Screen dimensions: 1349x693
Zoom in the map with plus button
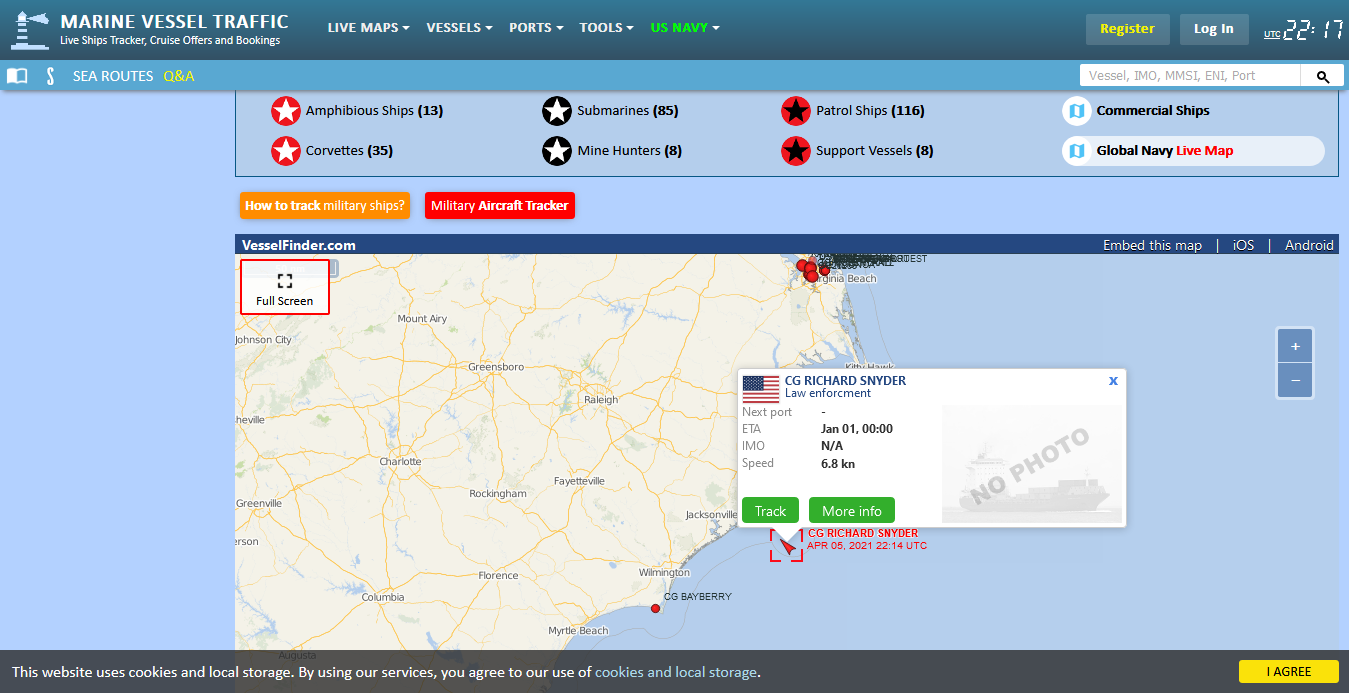tap(1295, 346)
